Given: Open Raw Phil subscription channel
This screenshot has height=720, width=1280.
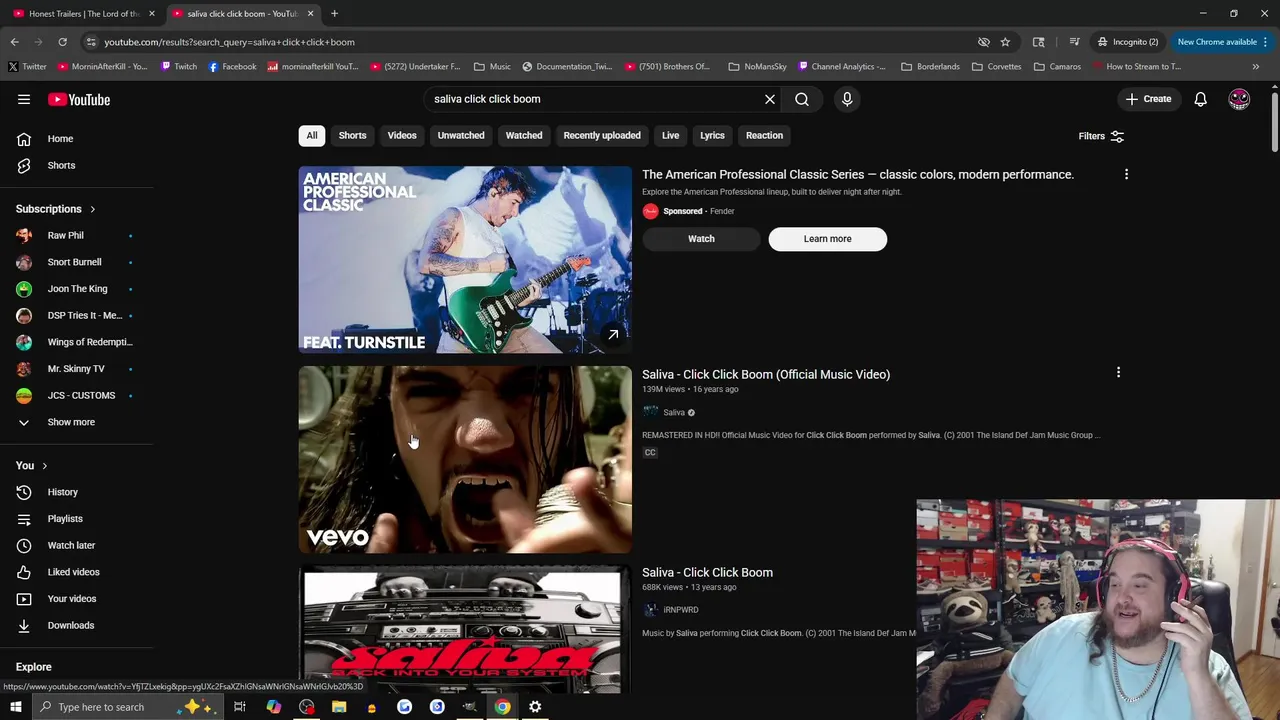Looking at the screenshot, I should pos(65,235).
